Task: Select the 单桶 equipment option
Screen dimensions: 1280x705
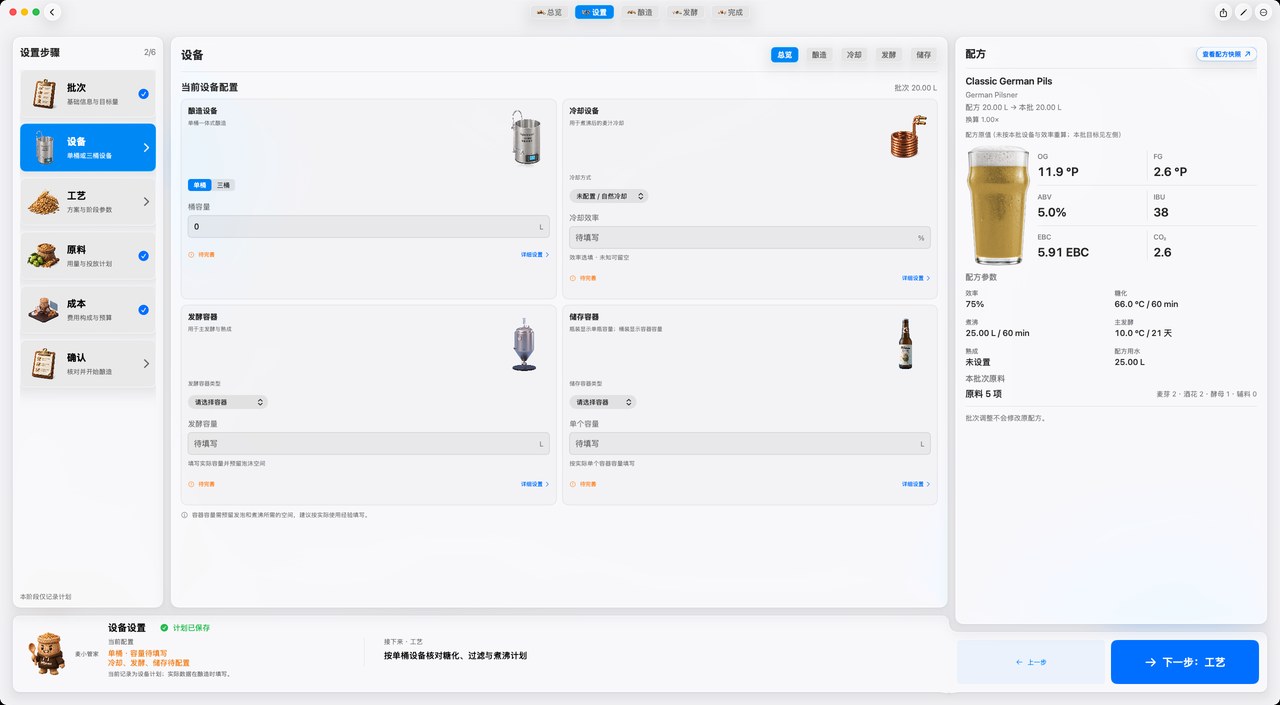Action: point(200,185)
